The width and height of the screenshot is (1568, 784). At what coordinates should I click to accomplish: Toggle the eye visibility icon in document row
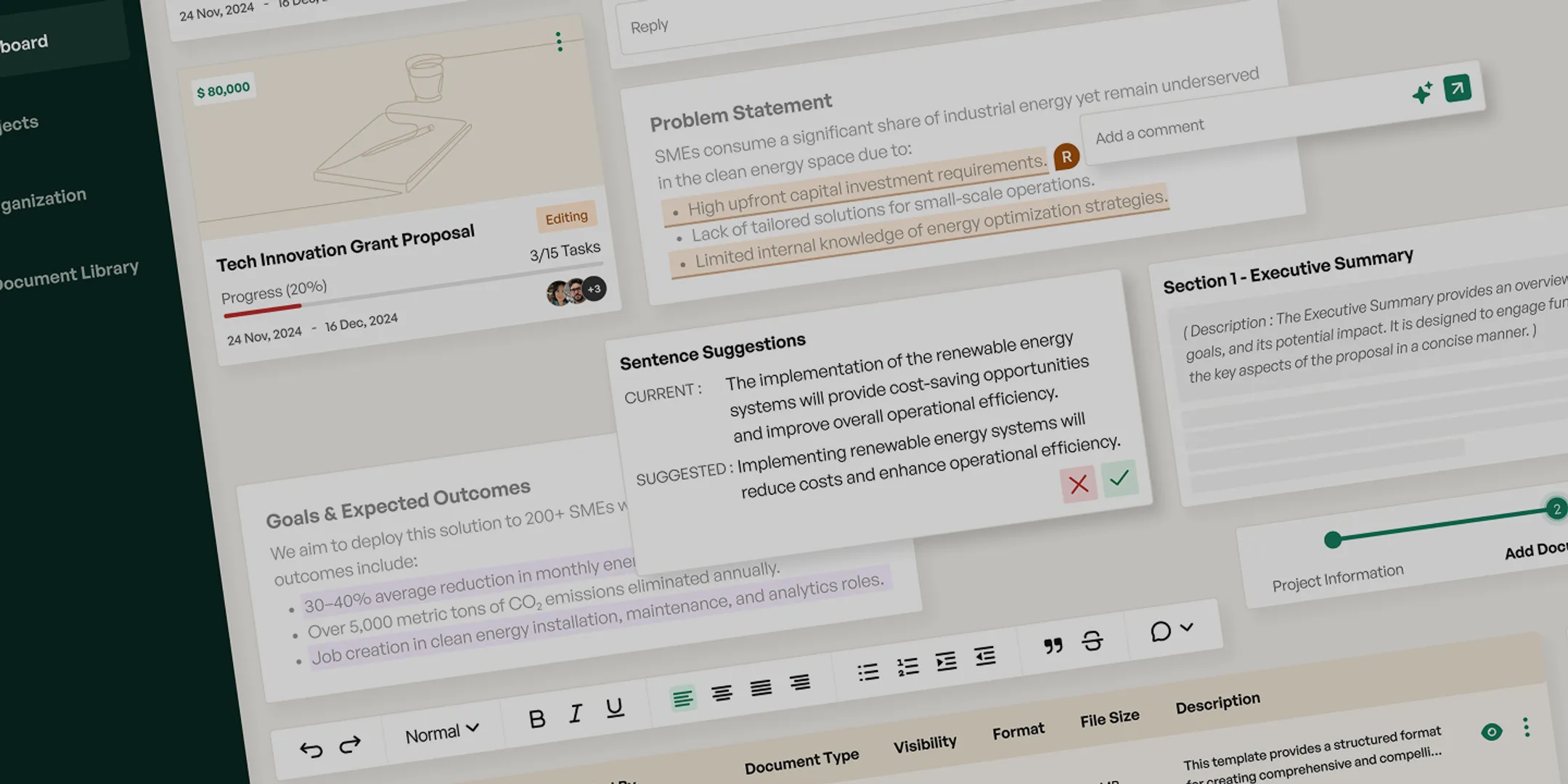click(x=1492, y=732)
